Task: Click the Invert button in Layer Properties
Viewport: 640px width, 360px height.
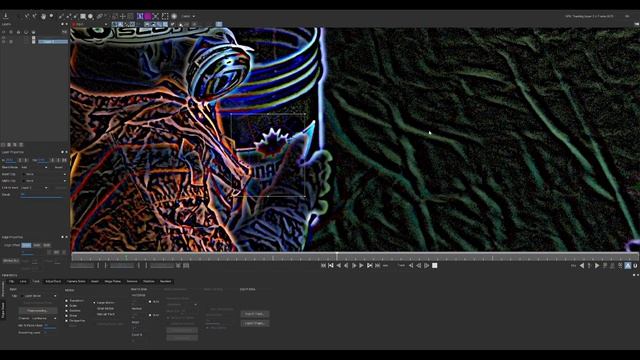Action: pos(60,167)
